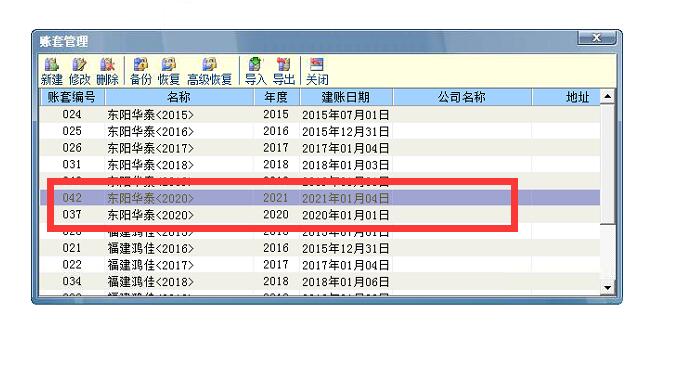Click number cell 021
The height and width of the screenshot is (371, 688).
(72, 248)
